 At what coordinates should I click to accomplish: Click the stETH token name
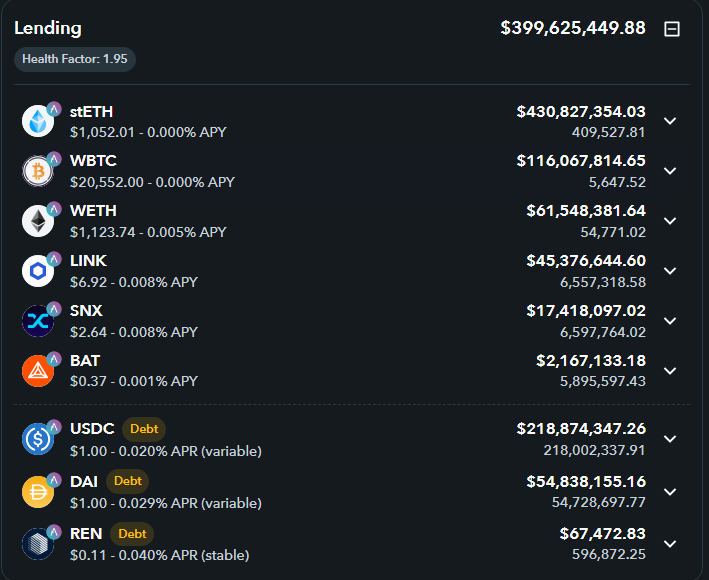(91, 112)
